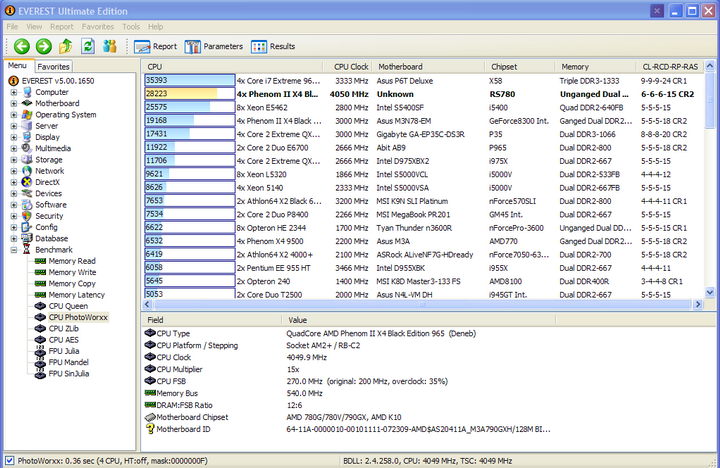Click the Computer tree icon
The image size is (720, 468).
27,92
